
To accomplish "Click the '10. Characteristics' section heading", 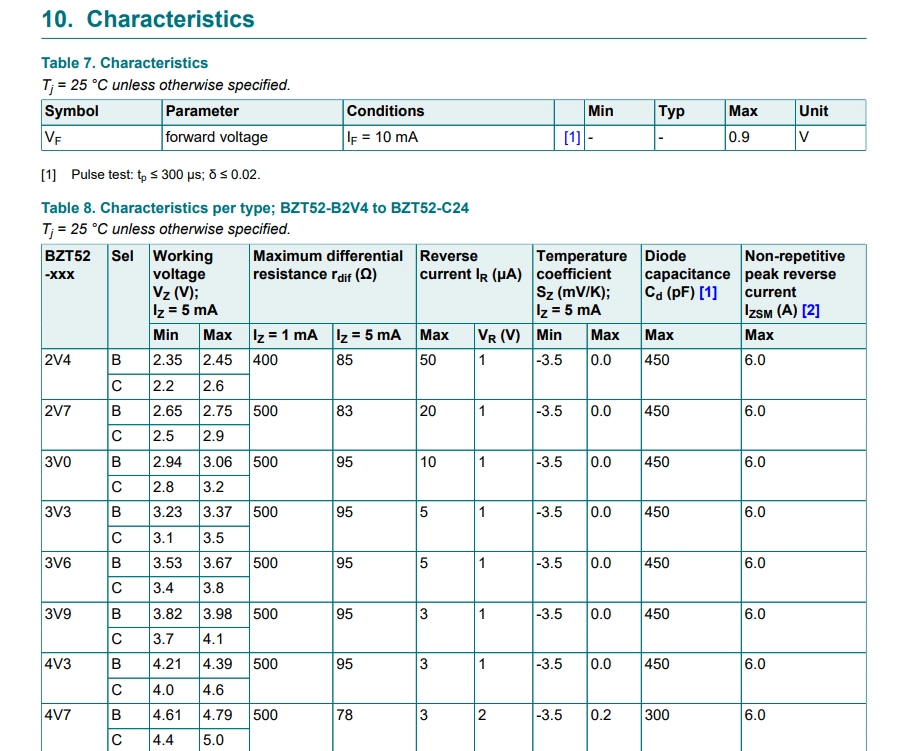I will pyautogui.click(x=148, y=19).
